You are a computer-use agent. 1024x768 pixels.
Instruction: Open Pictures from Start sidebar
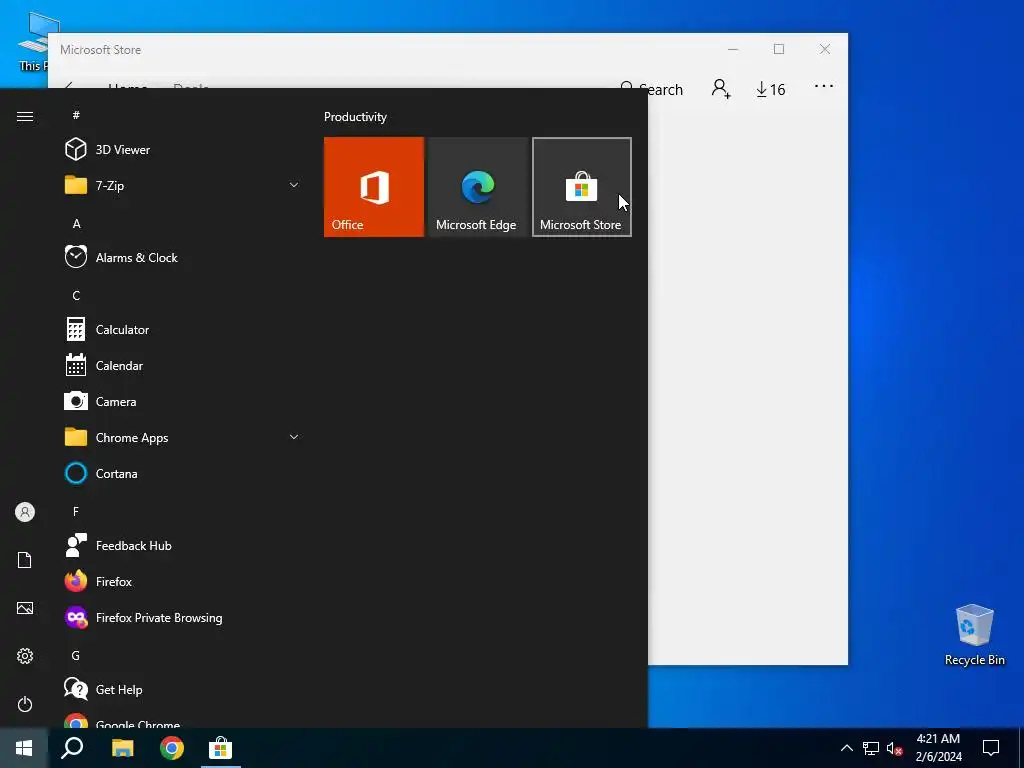pyautogui.click(x=25, y=608)
